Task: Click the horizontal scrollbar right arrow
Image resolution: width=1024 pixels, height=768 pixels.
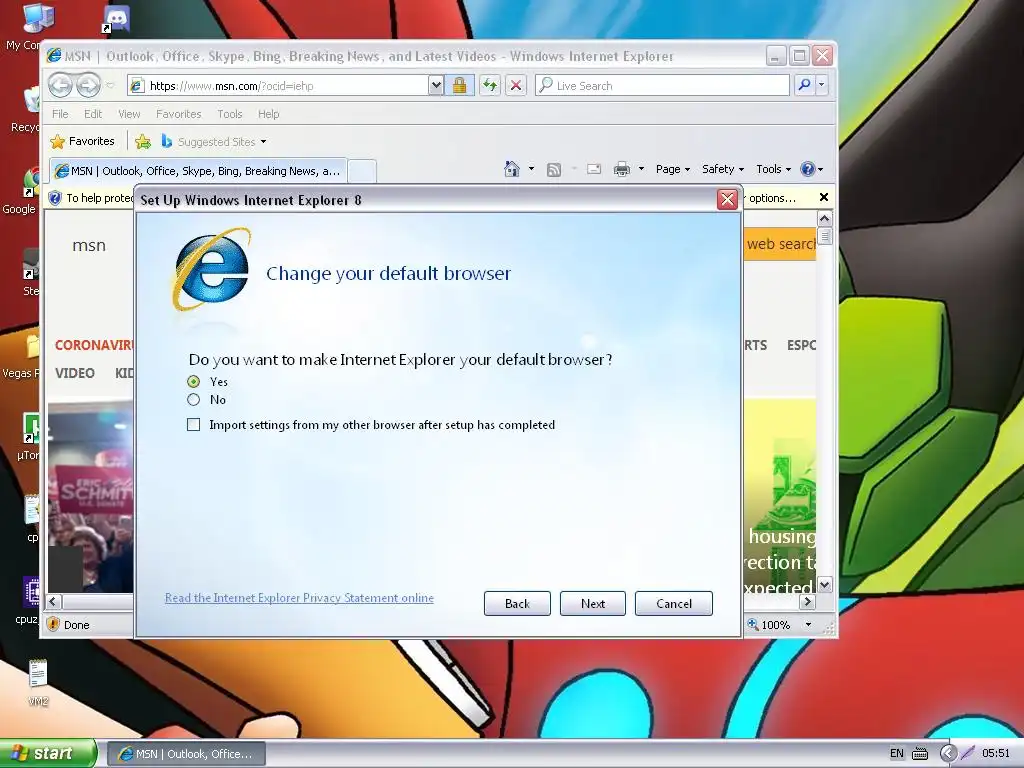Action: [808, 601]
